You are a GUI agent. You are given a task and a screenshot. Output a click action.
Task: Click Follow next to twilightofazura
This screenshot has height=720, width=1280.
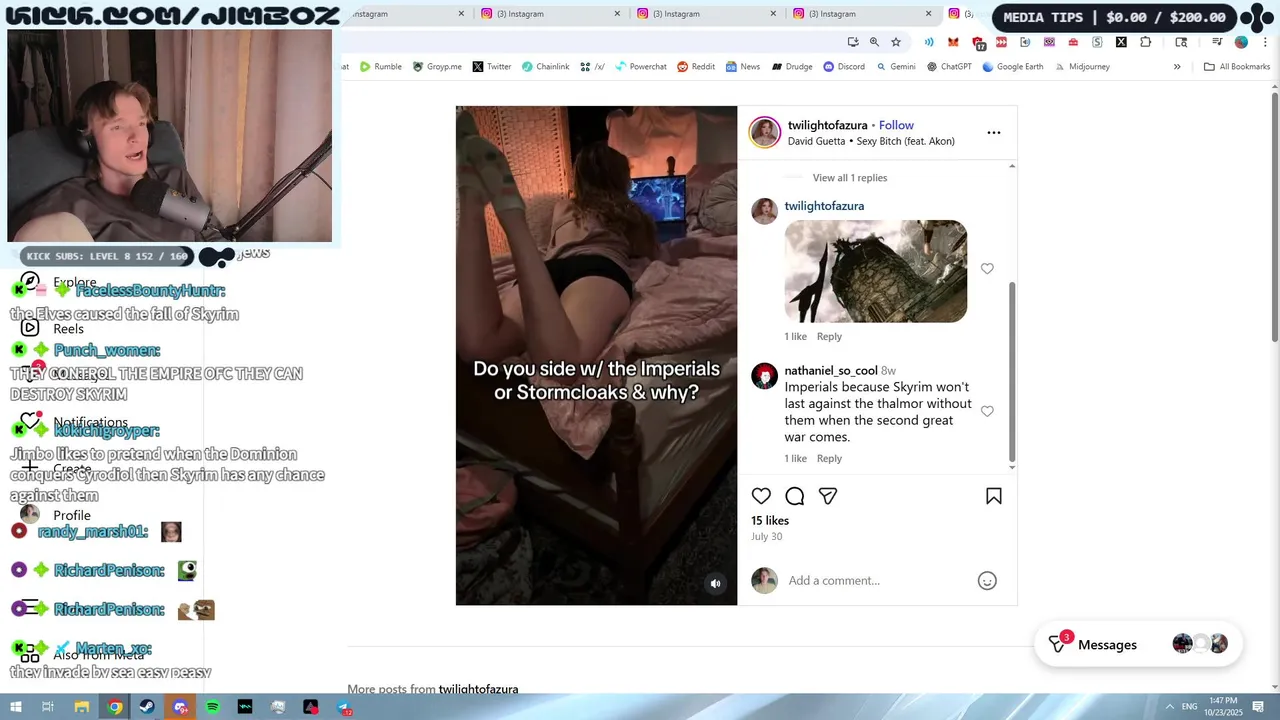[x=896, y=125]
